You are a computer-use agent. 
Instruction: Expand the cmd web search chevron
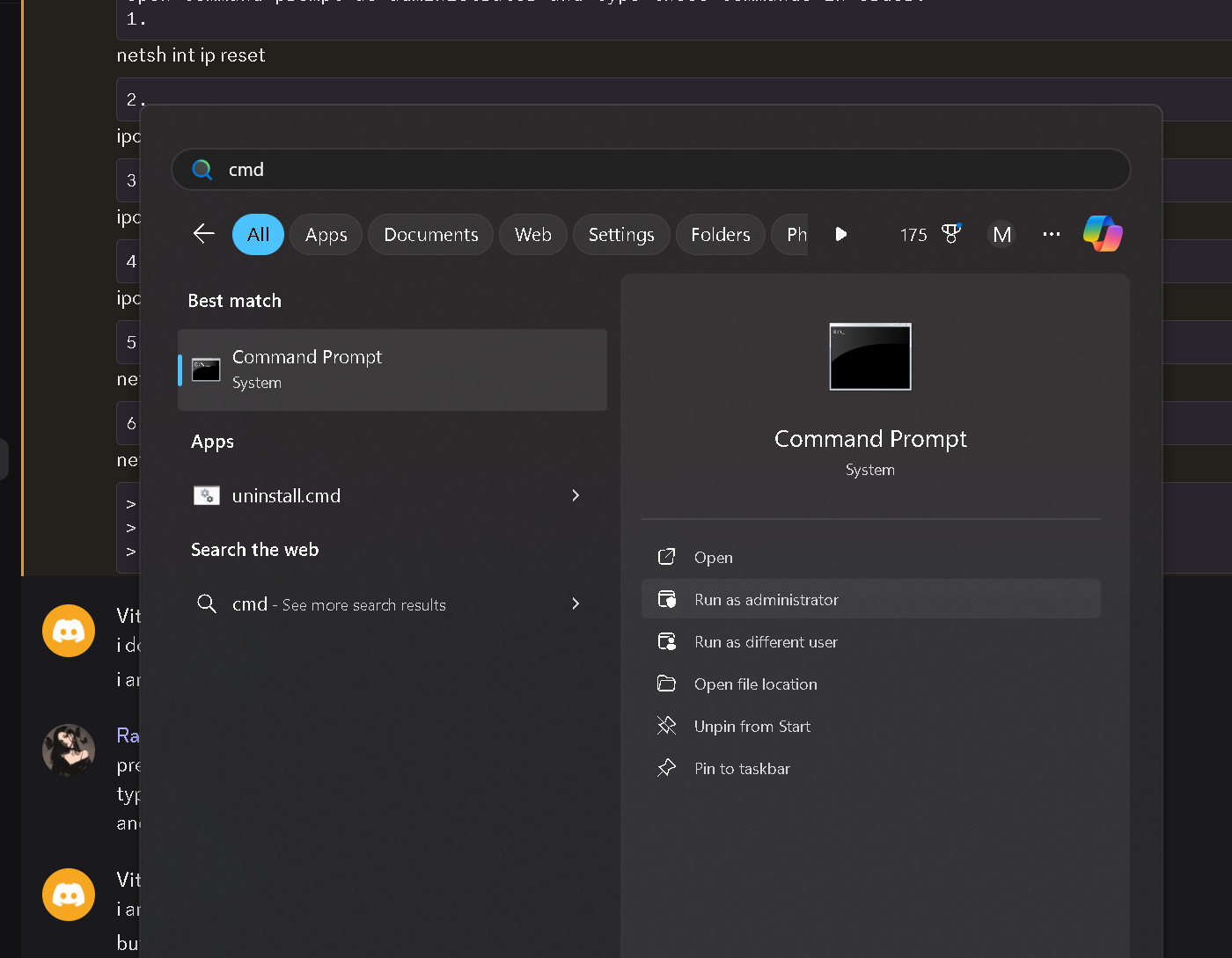576,603
